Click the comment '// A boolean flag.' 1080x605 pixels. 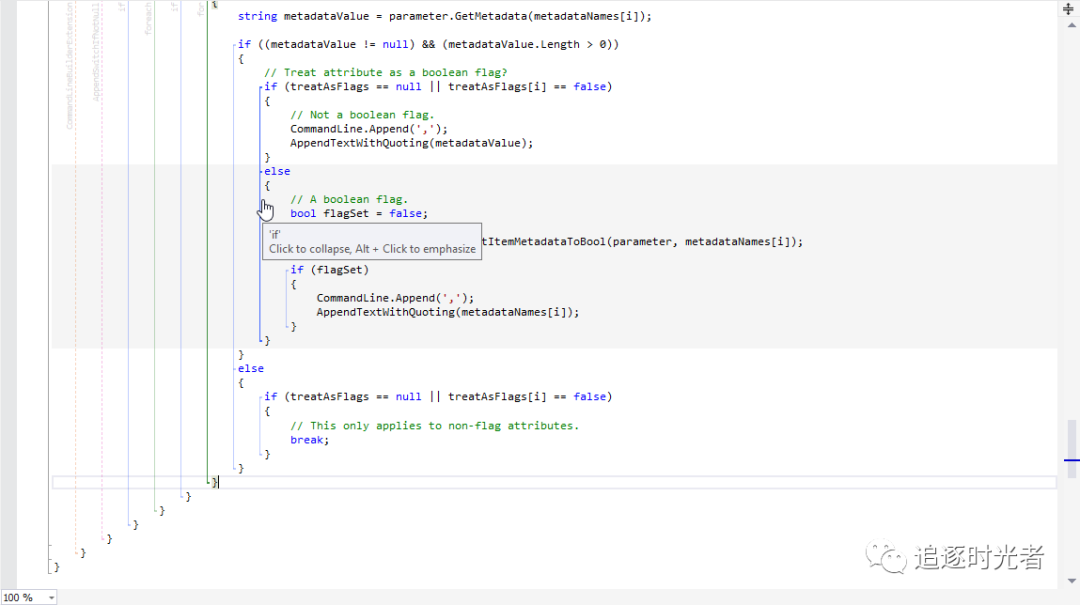[x=349, y=199]
